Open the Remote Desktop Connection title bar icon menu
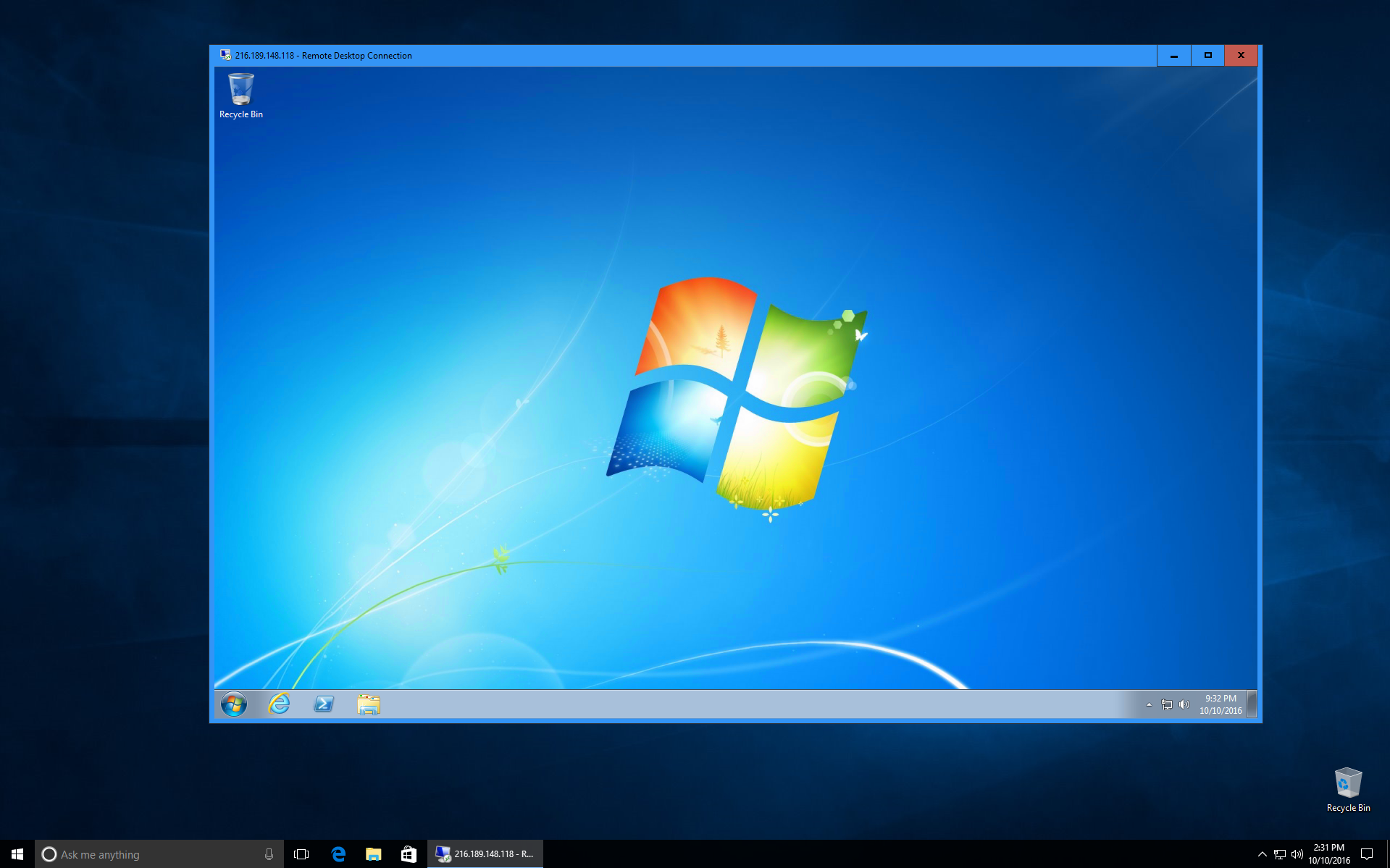Screen dimensions: 1390x868 (x=225, y=56)
